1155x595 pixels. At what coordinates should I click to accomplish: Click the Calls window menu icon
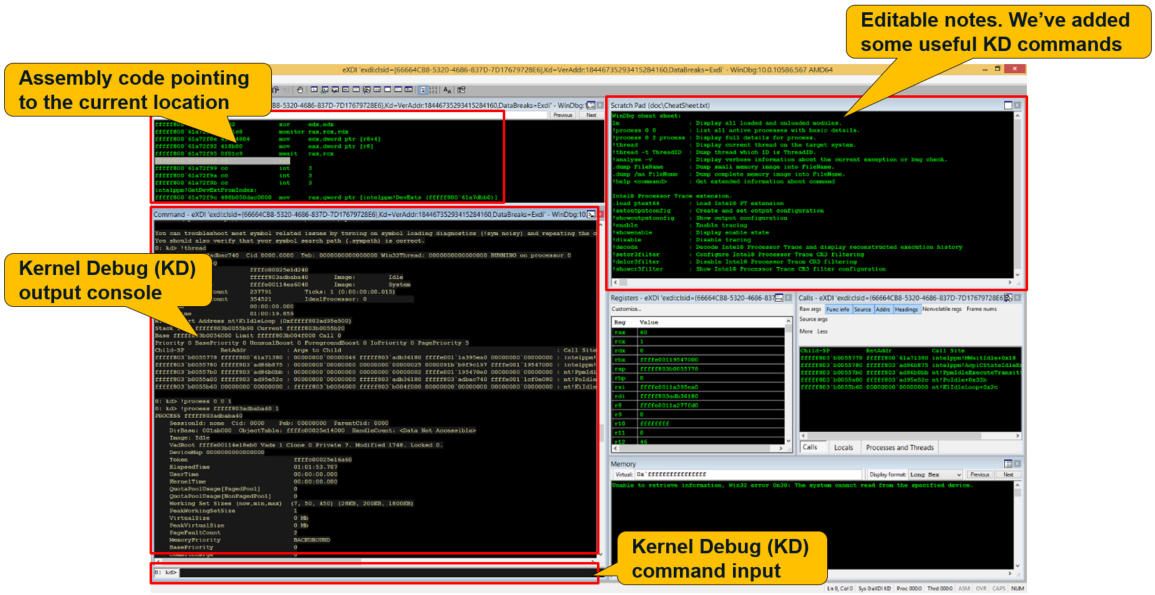(1008, 298)
